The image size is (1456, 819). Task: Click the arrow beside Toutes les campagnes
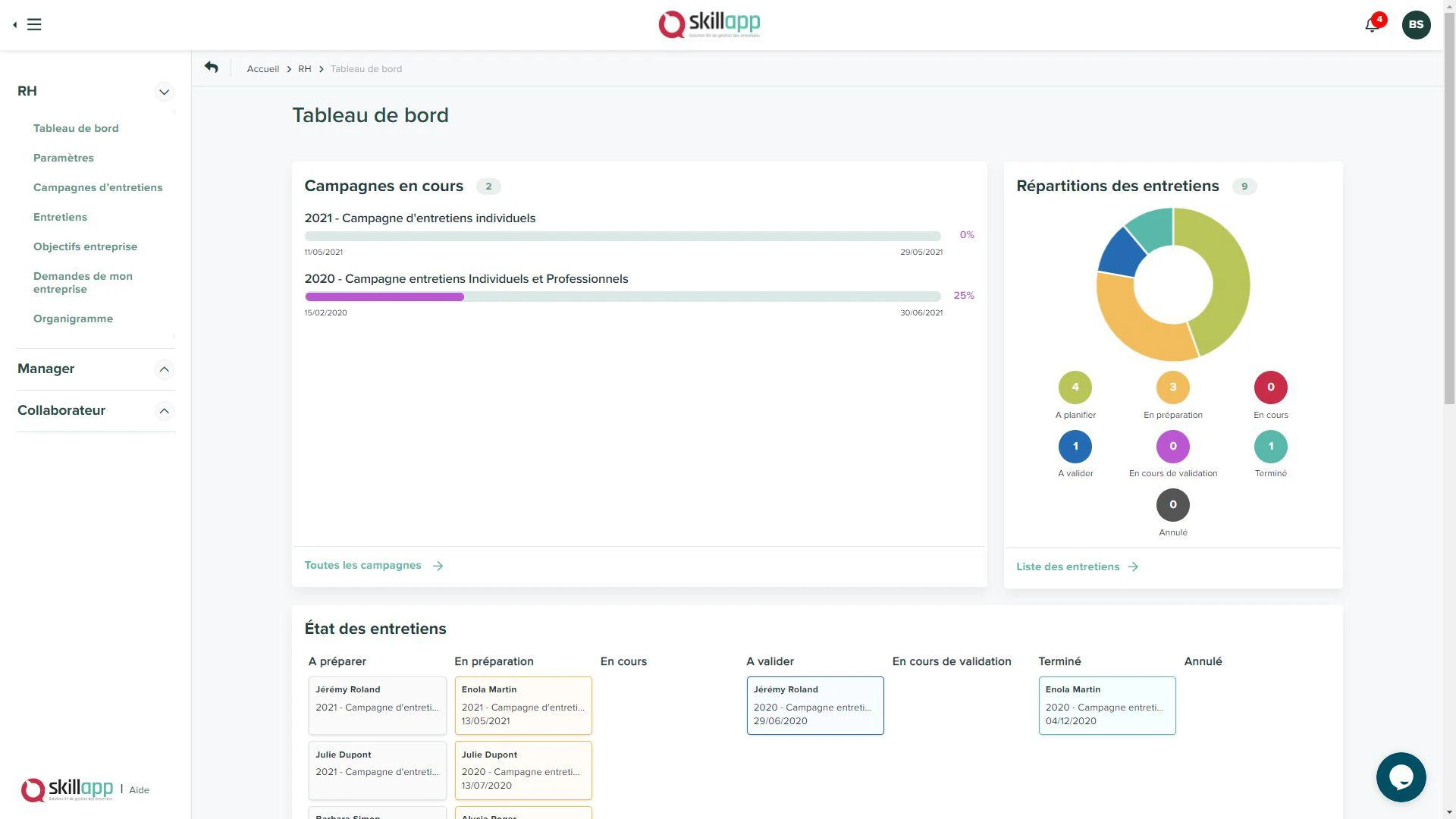tap(438, 566)
